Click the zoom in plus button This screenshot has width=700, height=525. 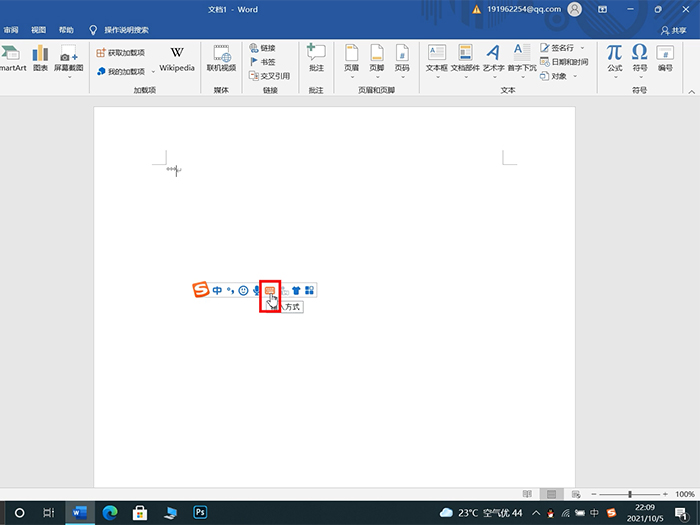[x=665, y=494]
